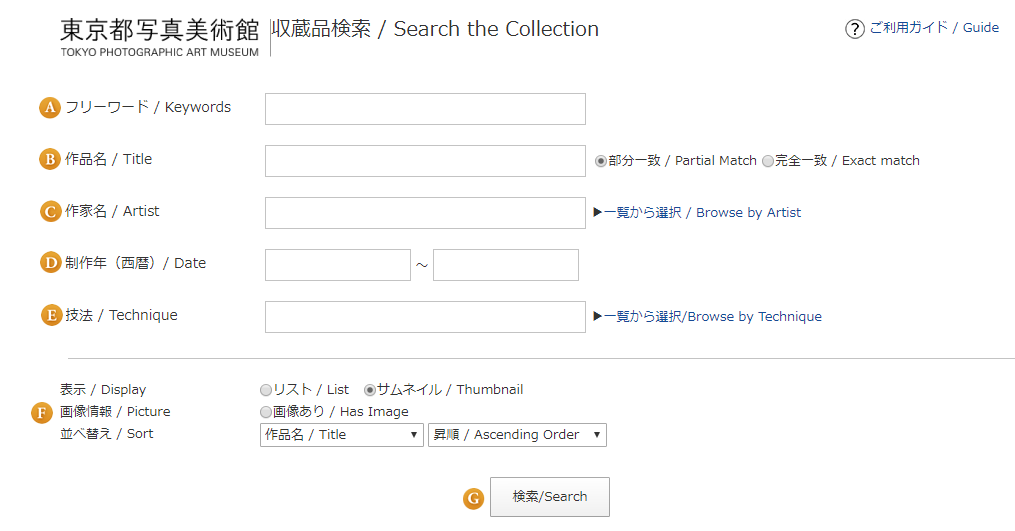Open the Guide link
This screenshot has height=531, width=1015.
[934, 28]
